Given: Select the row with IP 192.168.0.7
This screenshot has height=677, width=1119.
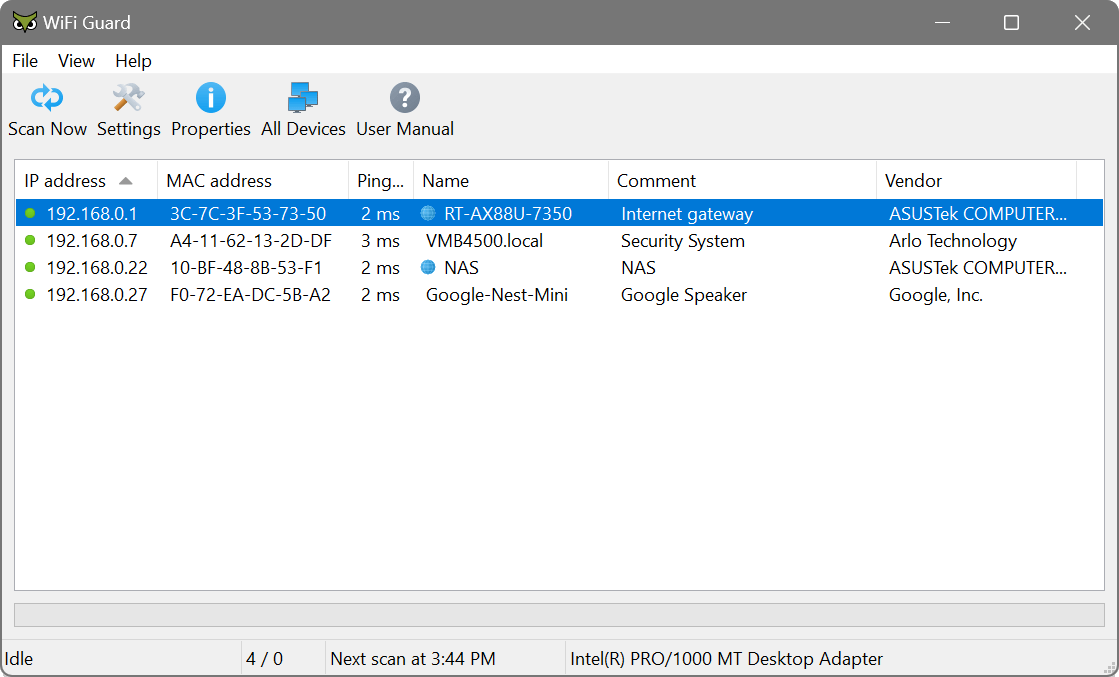Looking at the screenshot, I should (560, 240).
